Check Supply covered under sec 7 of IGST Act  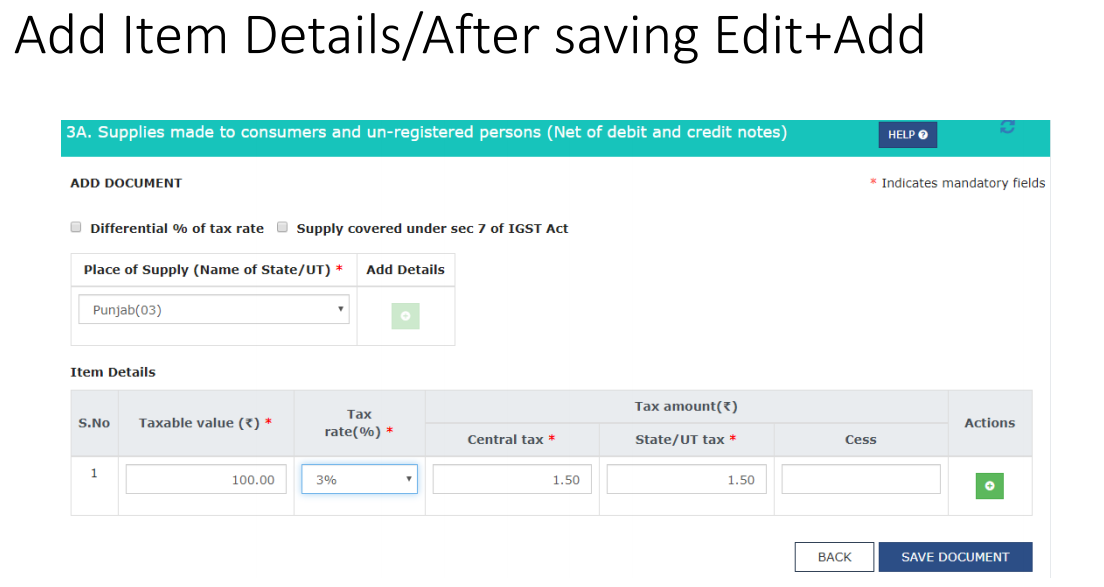[x=282, y=227]
